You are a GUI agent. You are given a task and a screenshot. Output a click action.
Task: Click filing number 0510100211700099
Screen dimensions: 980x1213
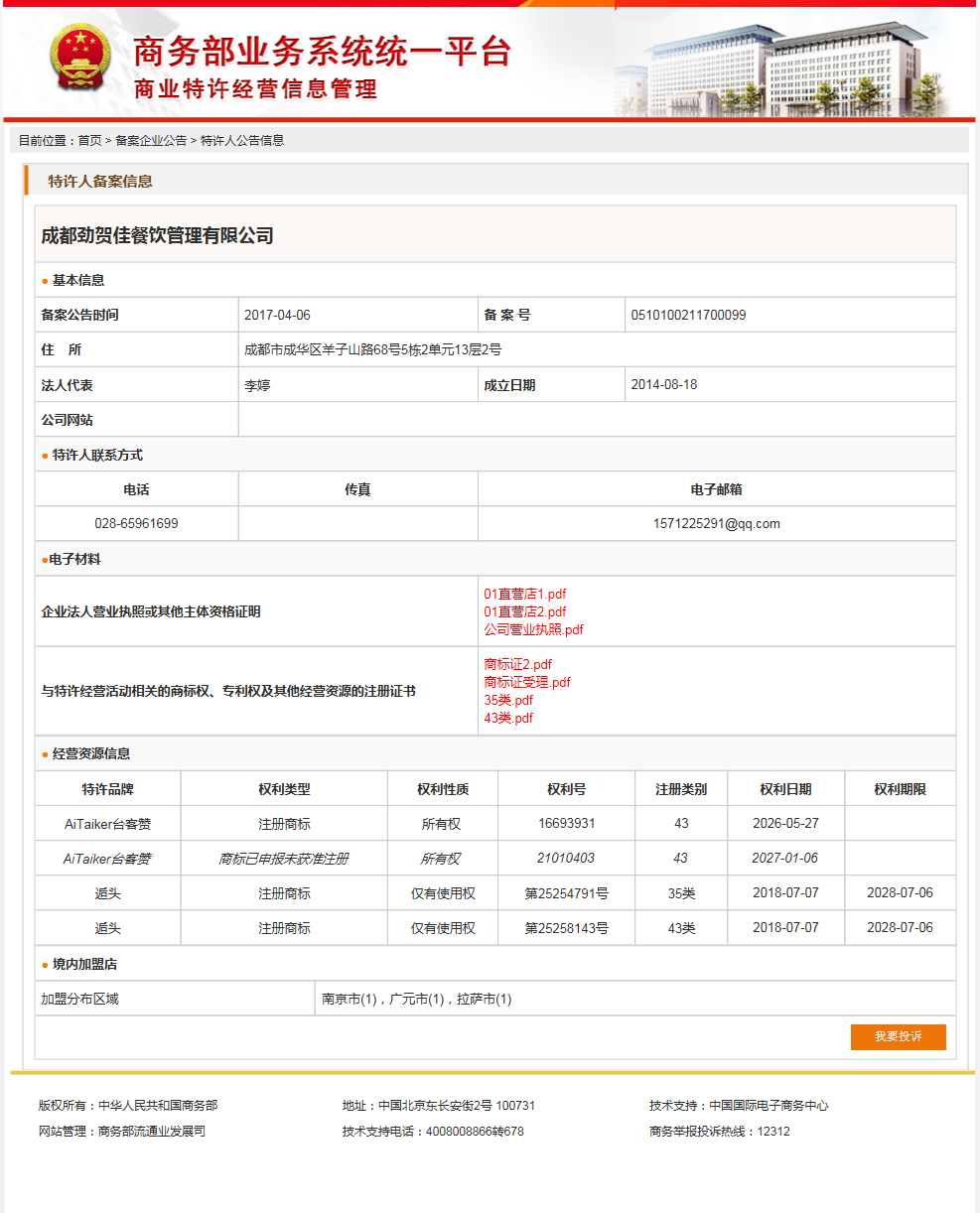coord(689,315)
